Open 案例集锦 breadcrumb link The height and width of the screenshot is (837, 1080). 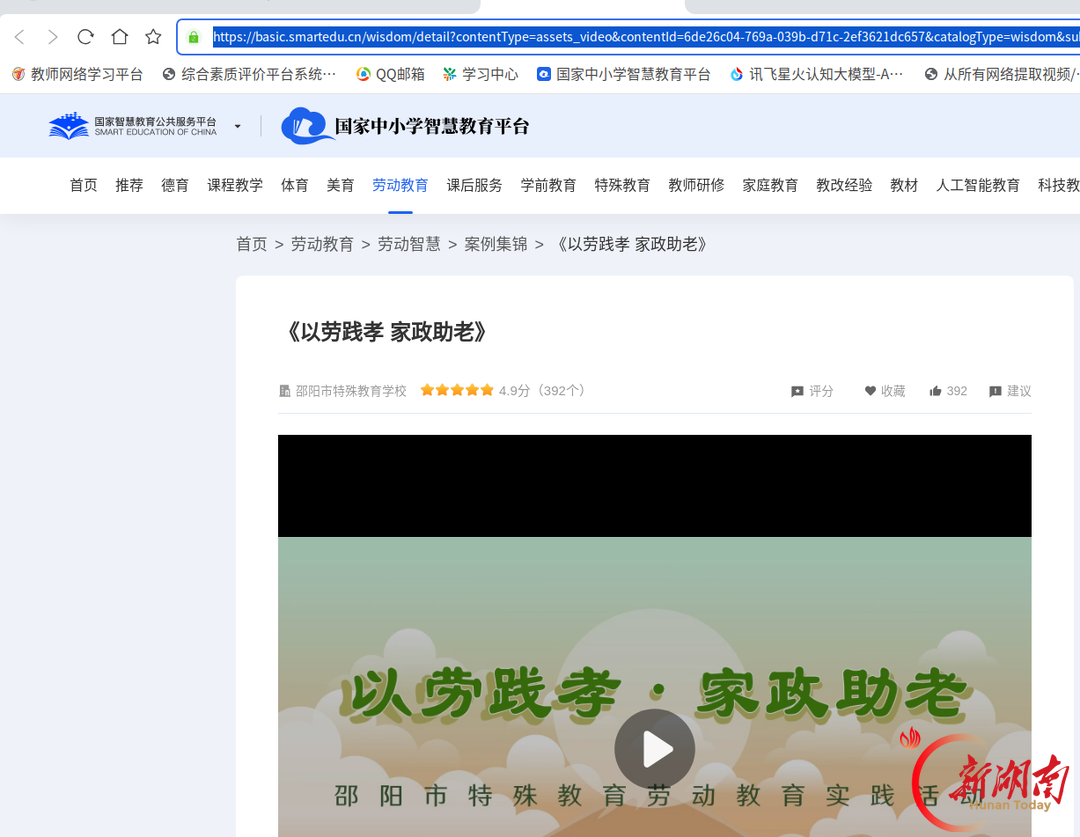pyautogui.click(x=496, y=245)
